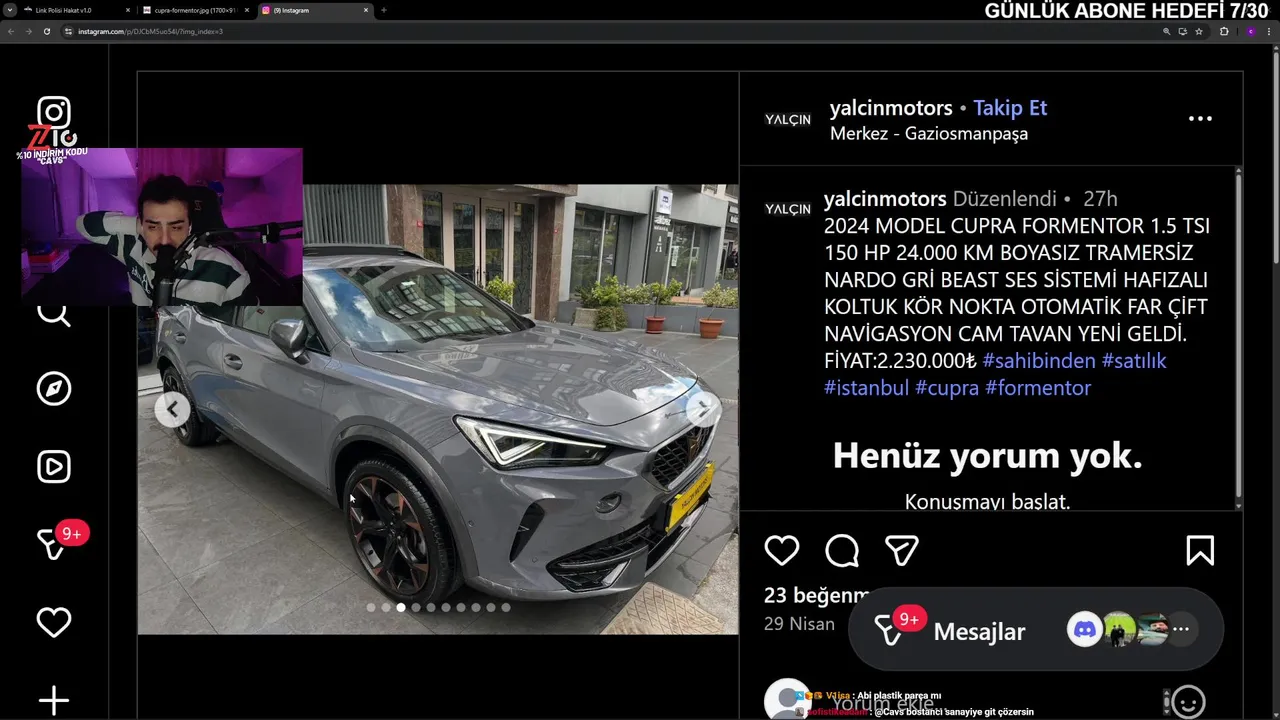Click the browser back arrow

click(11, 31)
